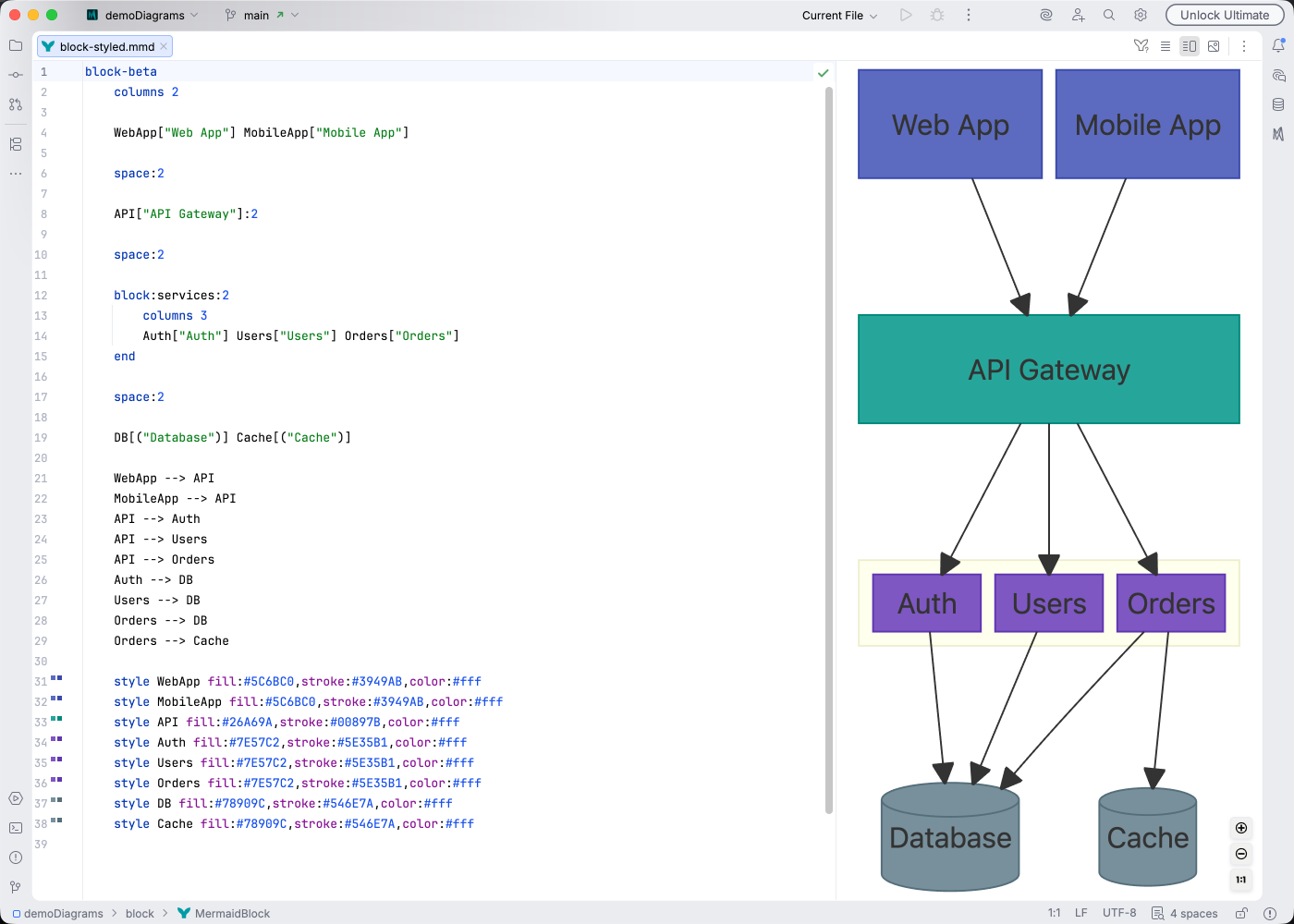Viewport: 1294px width, 924px height.
Task: Open the Terminal tool window
Action: [15, 828]
